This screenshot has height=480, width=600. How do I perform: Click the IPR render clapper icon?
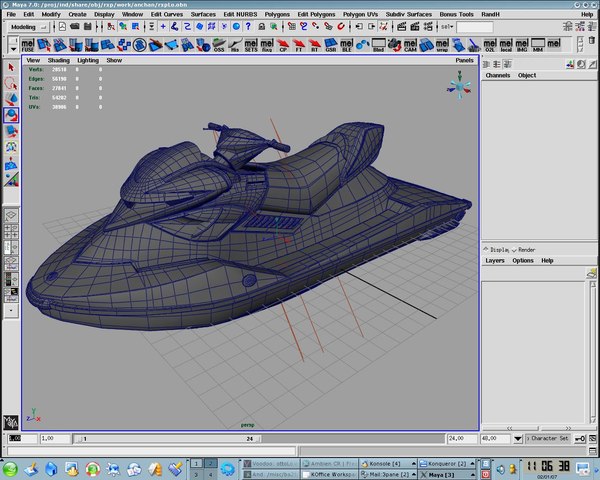[415, 26]
